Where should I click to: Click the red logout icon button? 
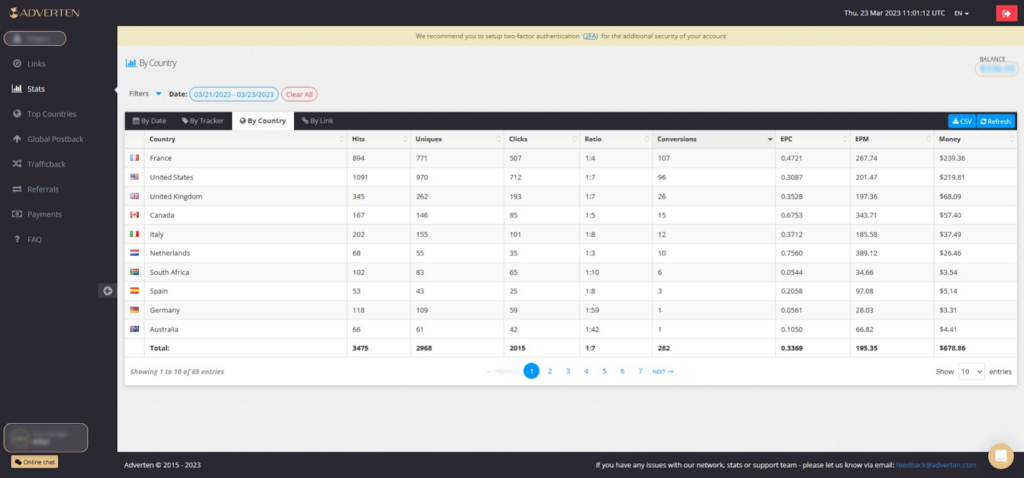coord(1006,13)
